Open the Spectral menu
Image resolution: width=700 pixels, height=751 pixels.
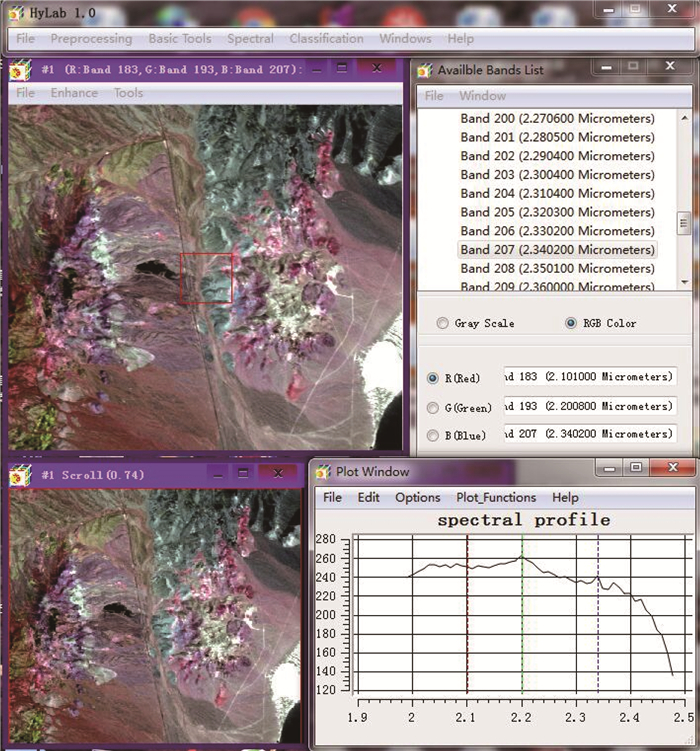(250, 39)
